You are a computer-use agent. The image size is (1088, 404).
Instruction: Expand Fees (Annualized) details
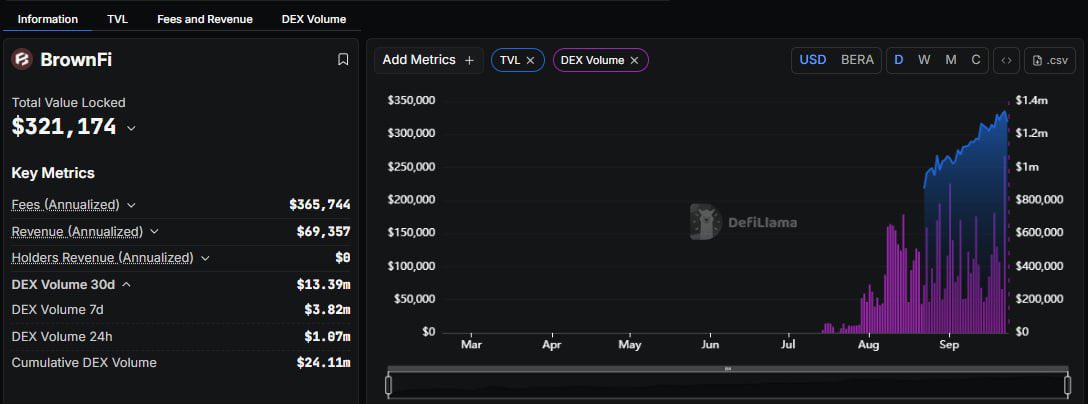131,205
